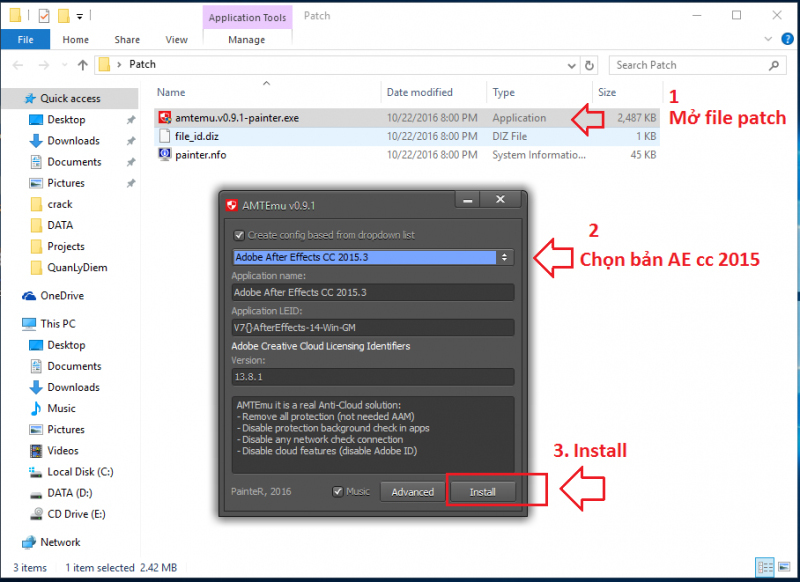Viewport: 800px width, 582px height.
Task: Toggle the Music checkbox in AMTEmu
Action: tap(337, 492)
